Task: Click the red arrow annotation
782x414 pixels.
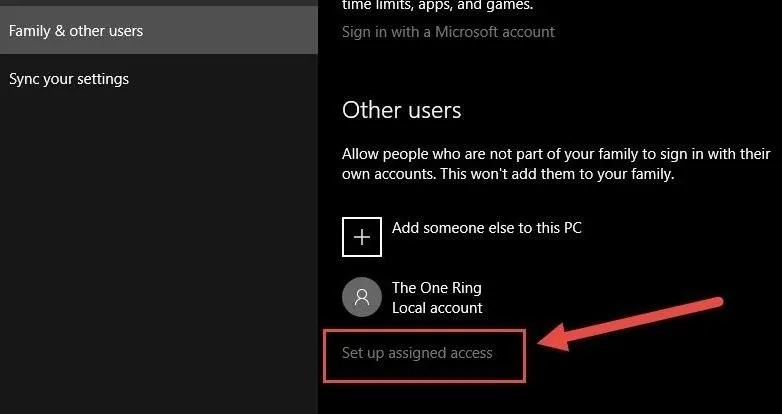Action: pos(630,323)
